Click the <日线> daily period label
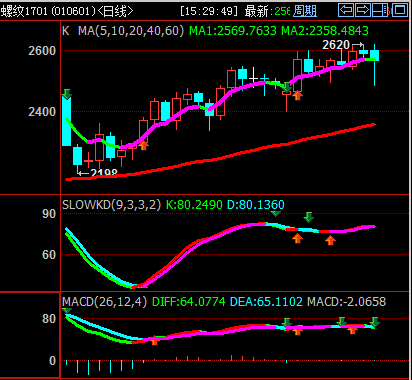The image size is (412, 380). pyautogui.click(x=115, y=11)
